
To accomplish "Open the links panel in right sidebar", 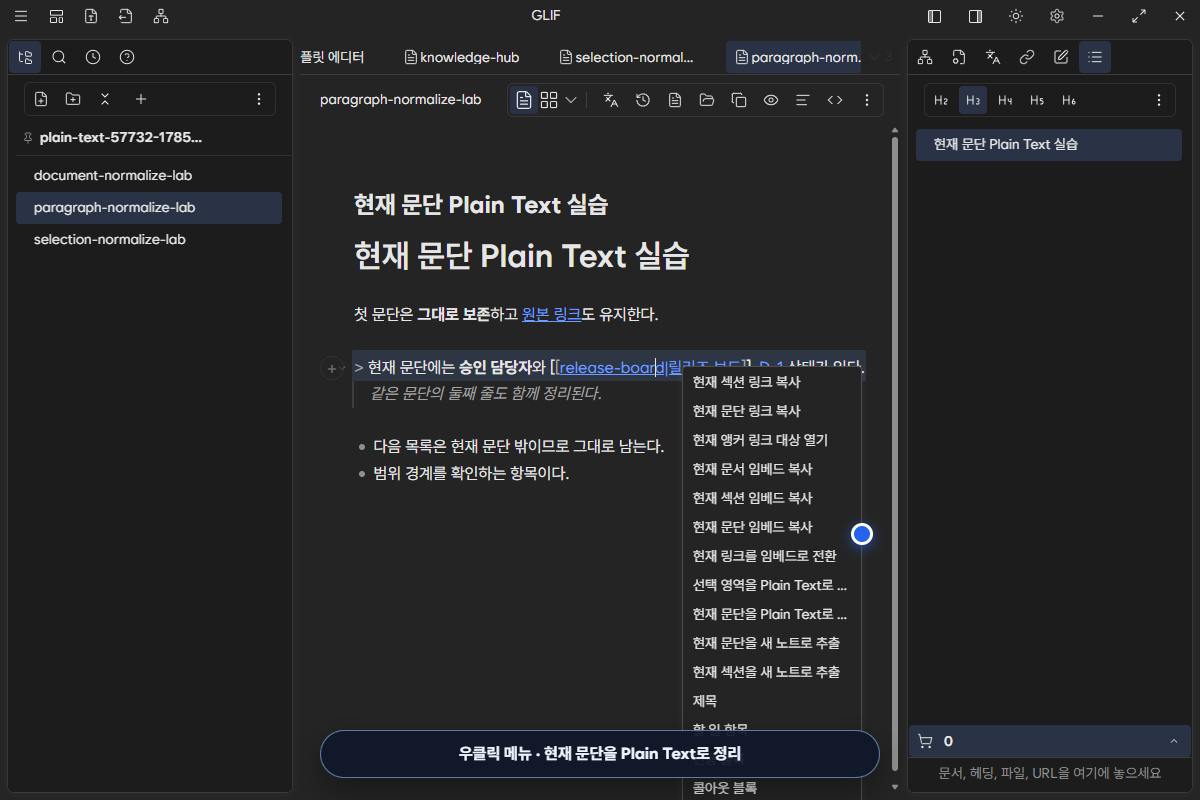I will click(1027, 57).
